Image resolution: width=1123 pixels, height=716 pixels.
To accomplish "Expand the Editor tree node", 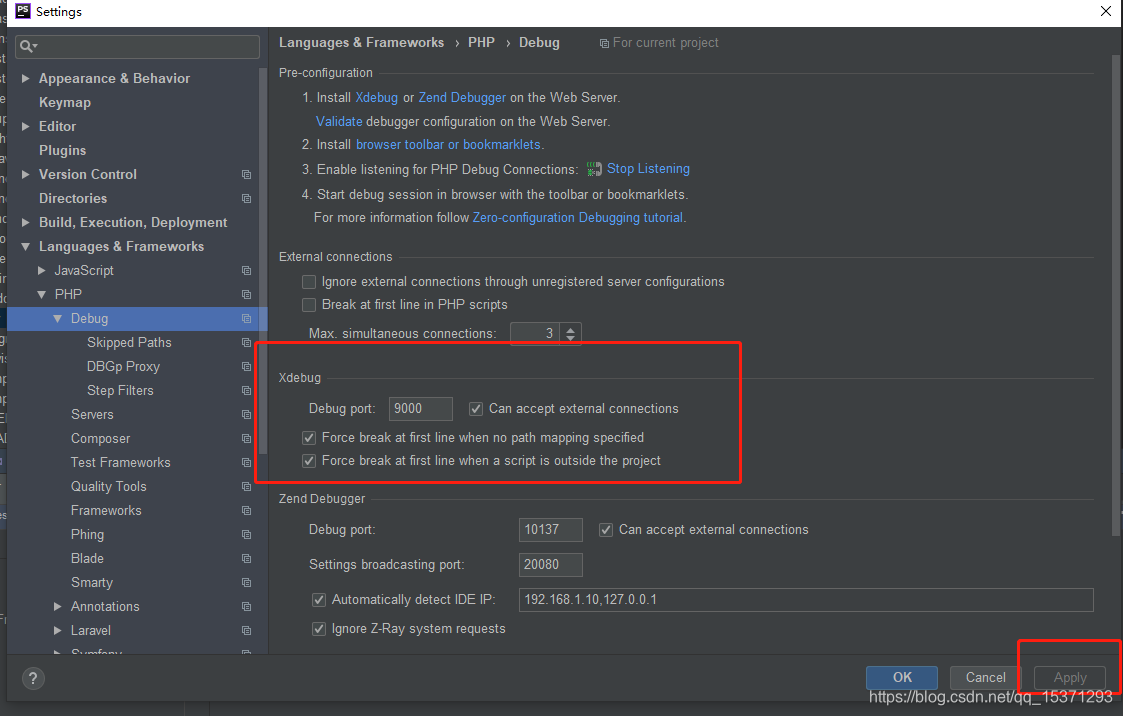I will (x=25, y=126).
